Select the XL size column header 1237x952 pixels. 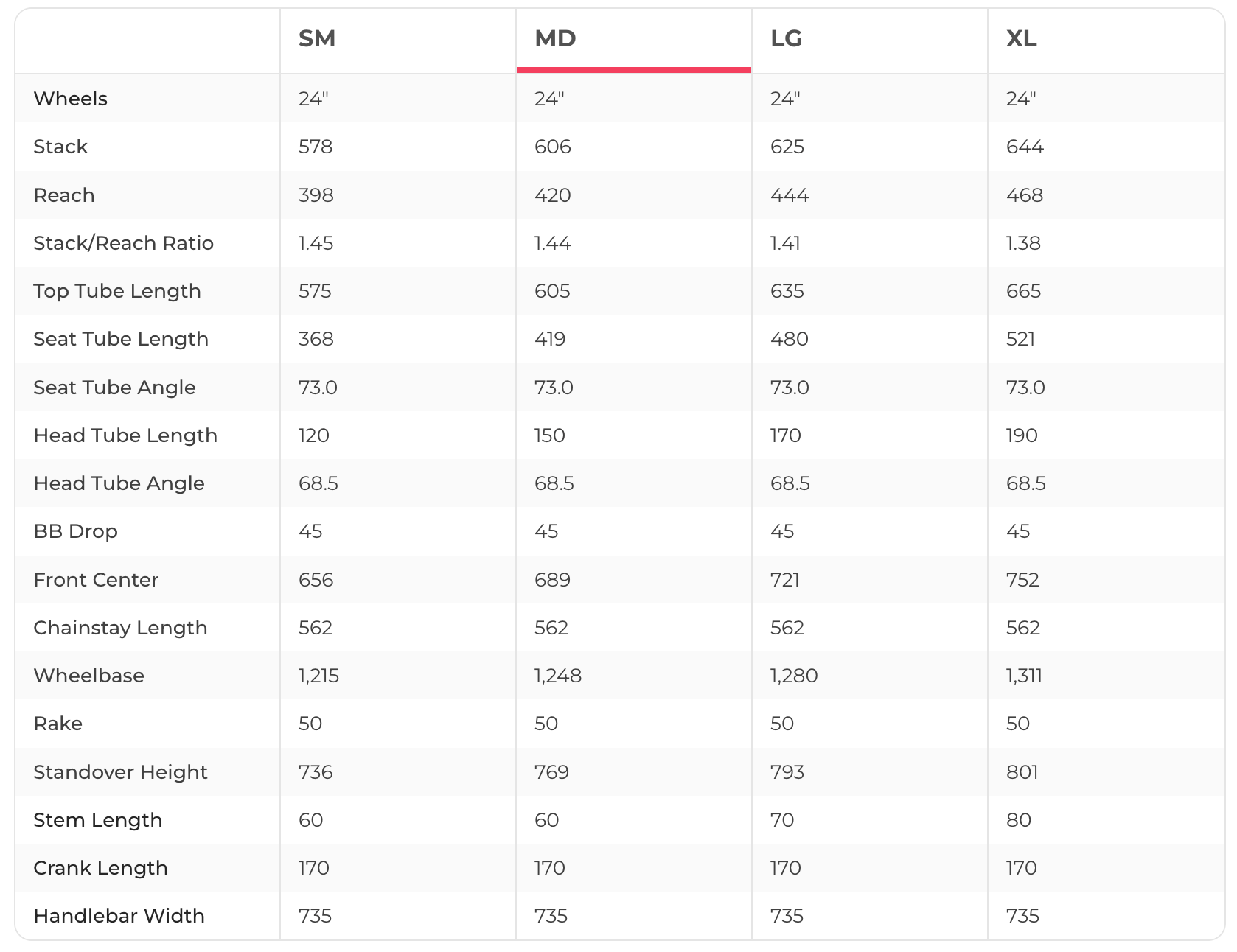point(1022,38)
